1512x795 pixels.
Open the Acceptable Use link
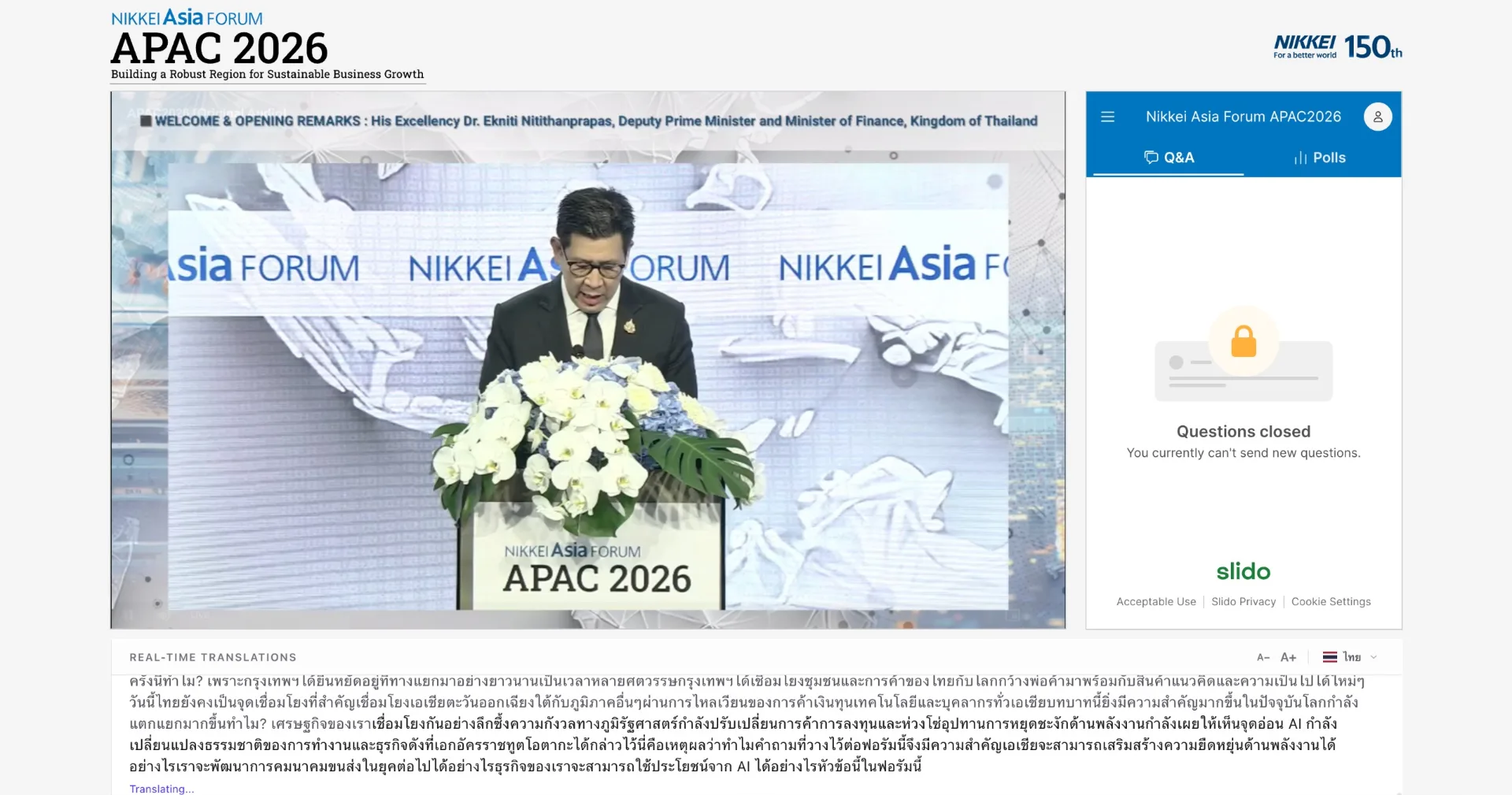[x=1156, y=601]
